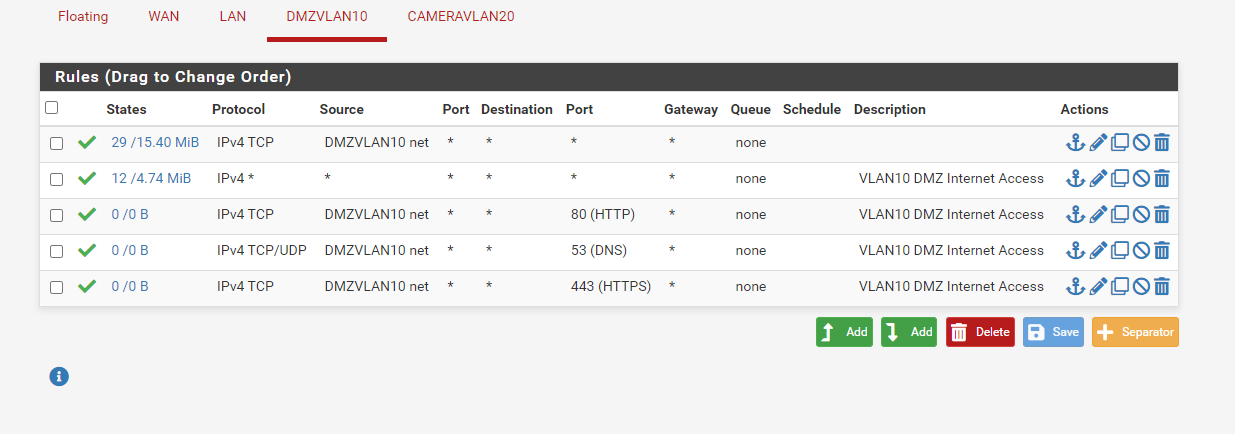Edit the 53 (DNS) rule with pencil icon
This screenshot has width=1235, height=434.
coord(1098,251)
